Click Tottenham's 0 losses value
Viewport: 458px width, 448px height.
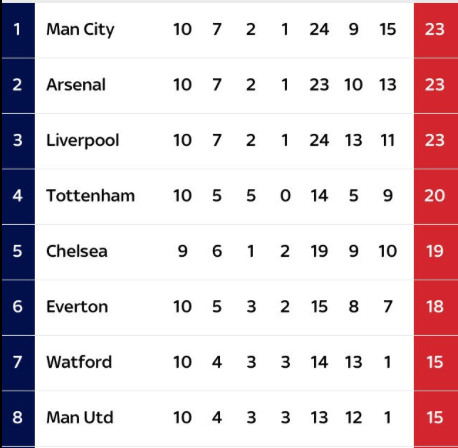pyautogui.click(x=285, y=196)
